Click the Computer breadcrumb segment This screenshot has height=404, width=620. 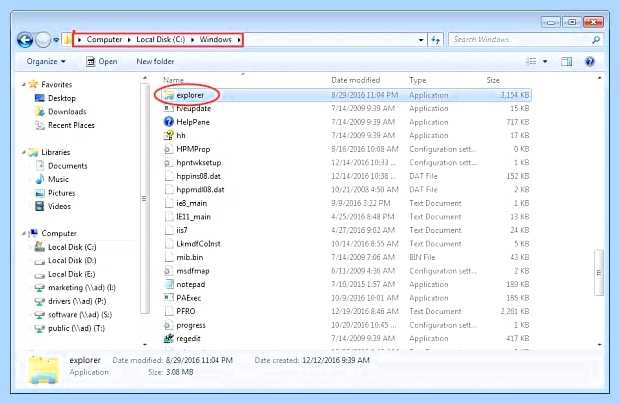point(104,40)
